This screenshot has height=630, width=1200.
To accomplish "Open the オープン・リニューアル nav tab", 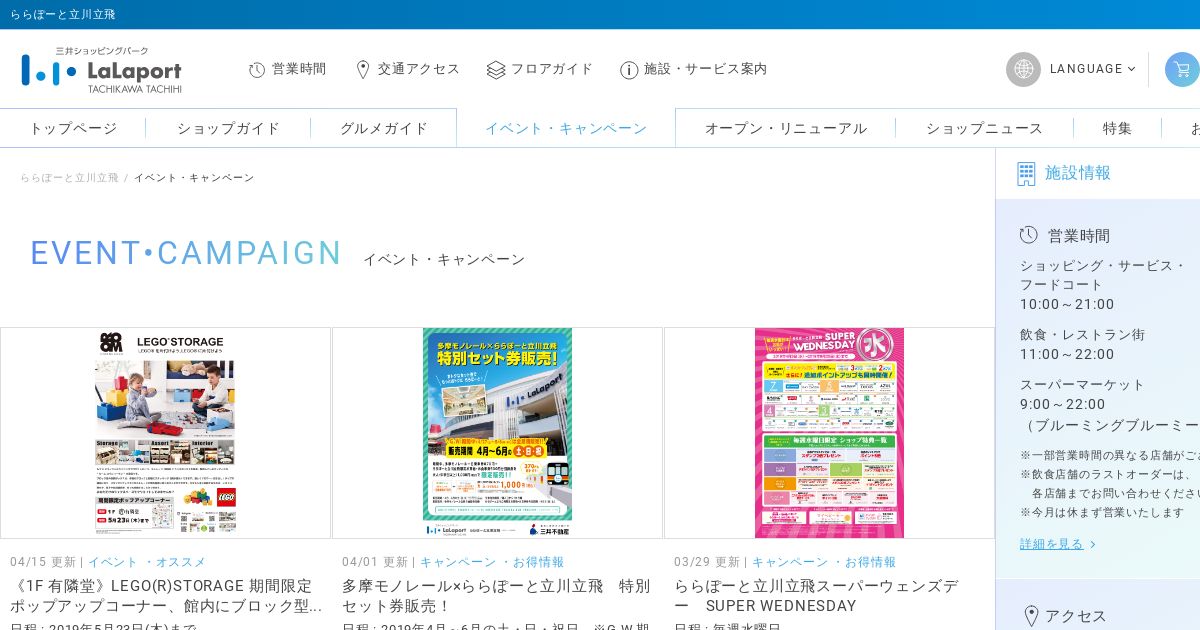I will [786, 128].
